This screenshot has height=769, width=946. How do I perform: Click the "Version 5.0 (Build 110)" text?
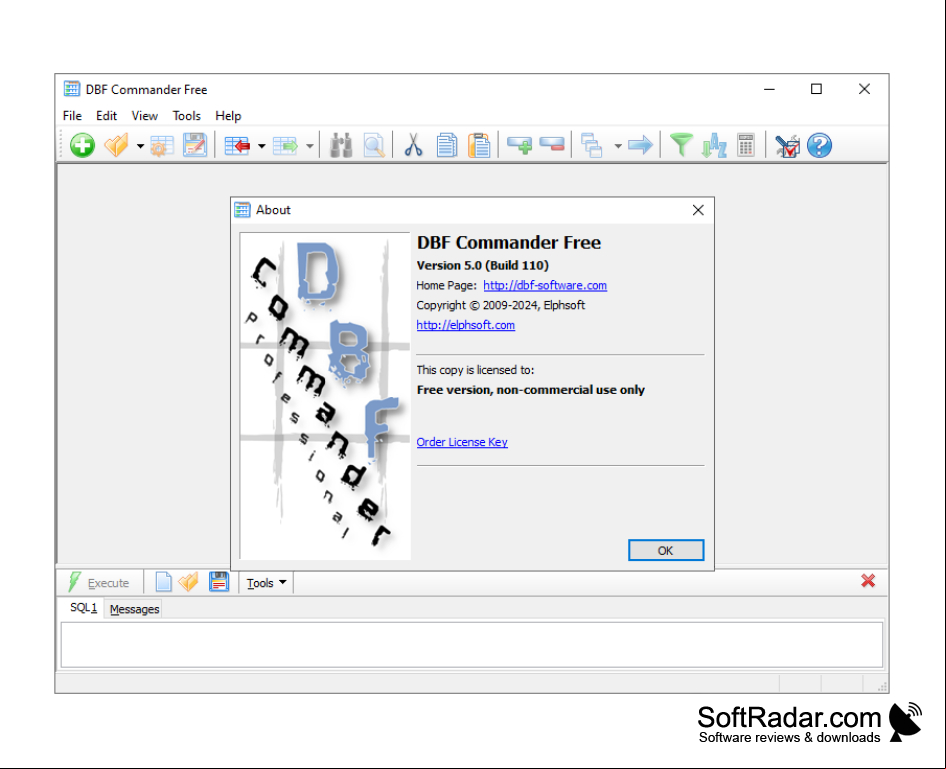pos(483,265)
